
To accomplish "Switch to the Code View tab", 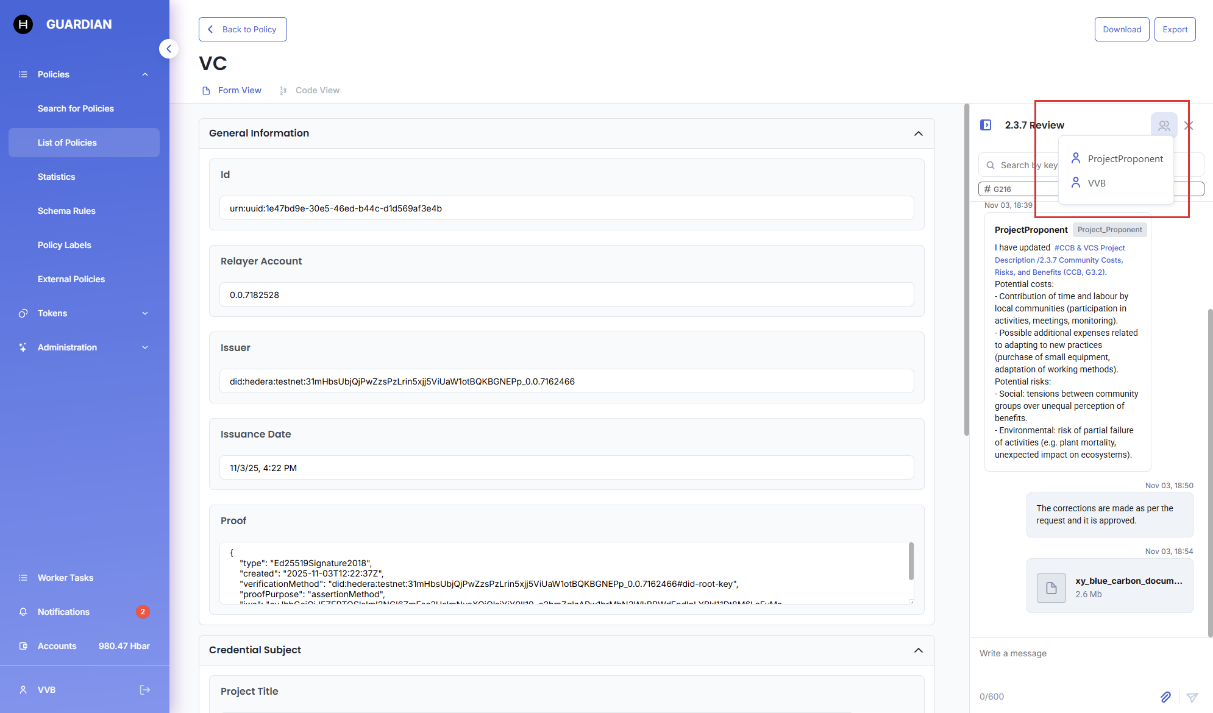I will point(317,91).
